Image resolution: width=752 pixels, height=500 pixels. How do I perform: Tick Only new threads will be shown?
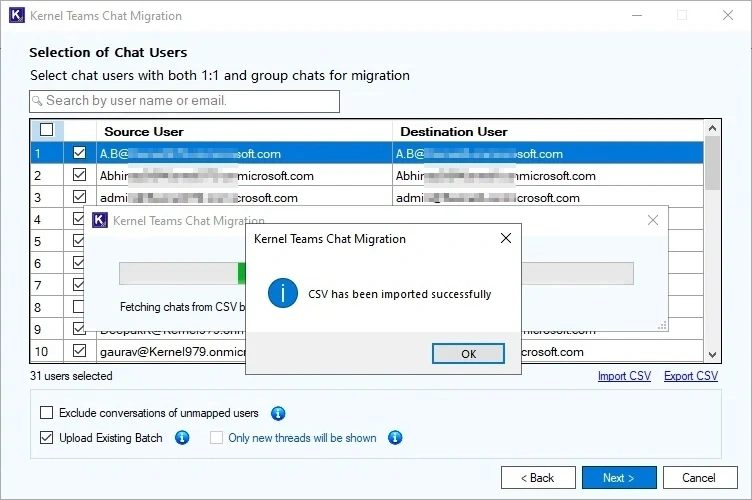click(216, 437)
